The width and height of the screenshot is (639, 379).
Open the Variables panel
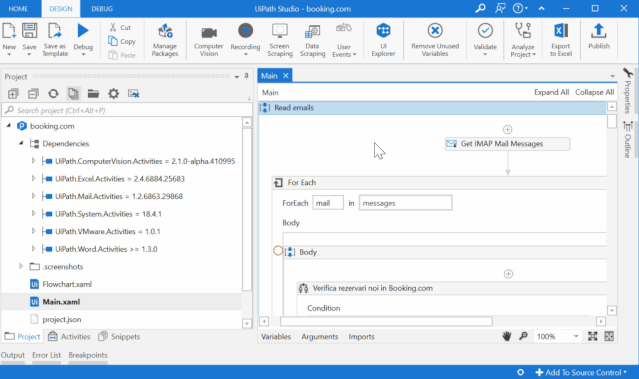coord(276,337)
